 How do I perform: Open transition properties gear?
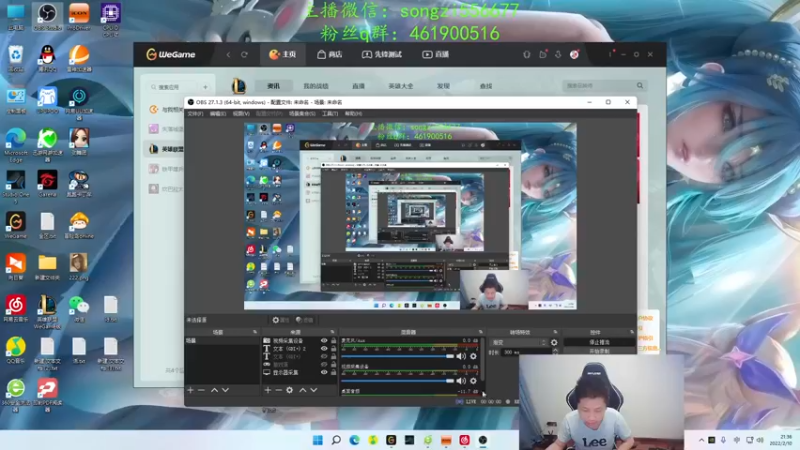click(x=554, y=343)
